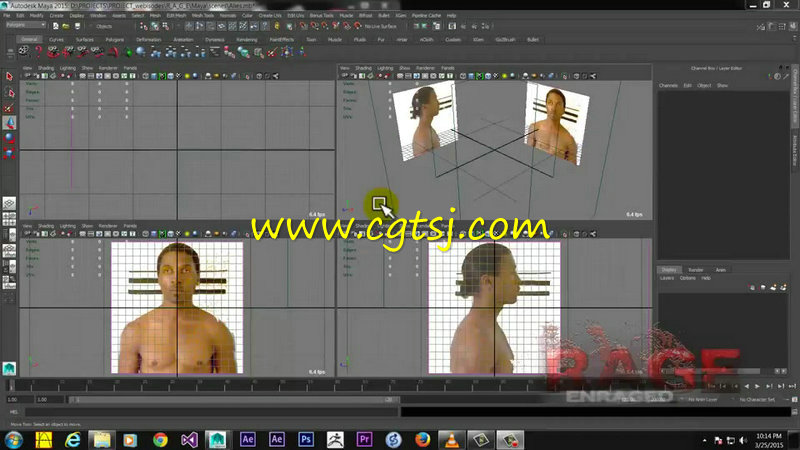Click the Maya home icon below the layout buttons
Viewport: 800px width, 450px height.
point(9,368)
